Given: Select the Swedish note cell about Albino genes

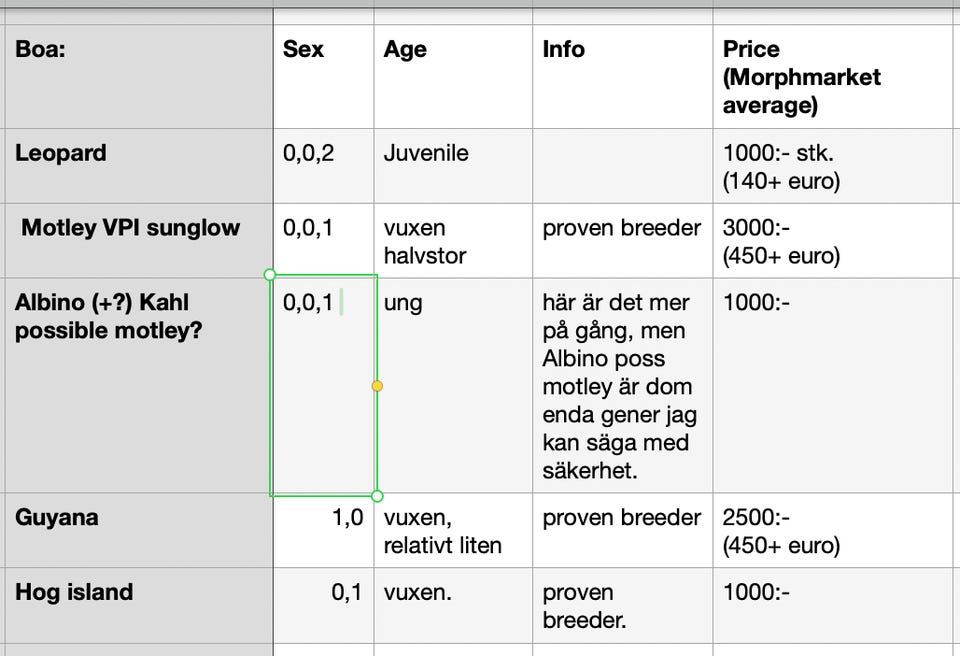Looking at the screenshot, I should coord(622,385).
